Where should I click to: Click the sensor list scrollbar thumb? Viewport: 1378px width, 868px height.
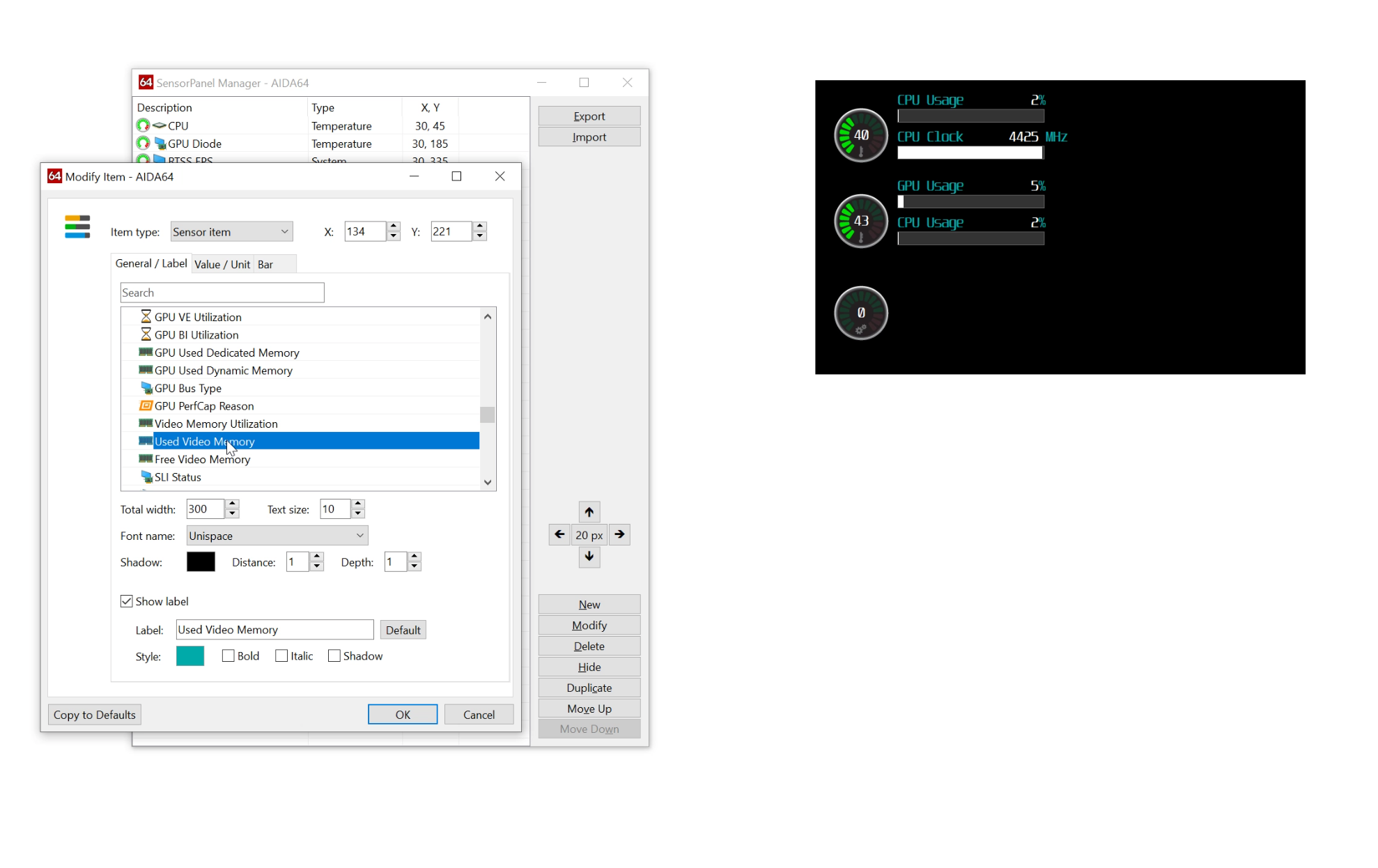point(488,414)
